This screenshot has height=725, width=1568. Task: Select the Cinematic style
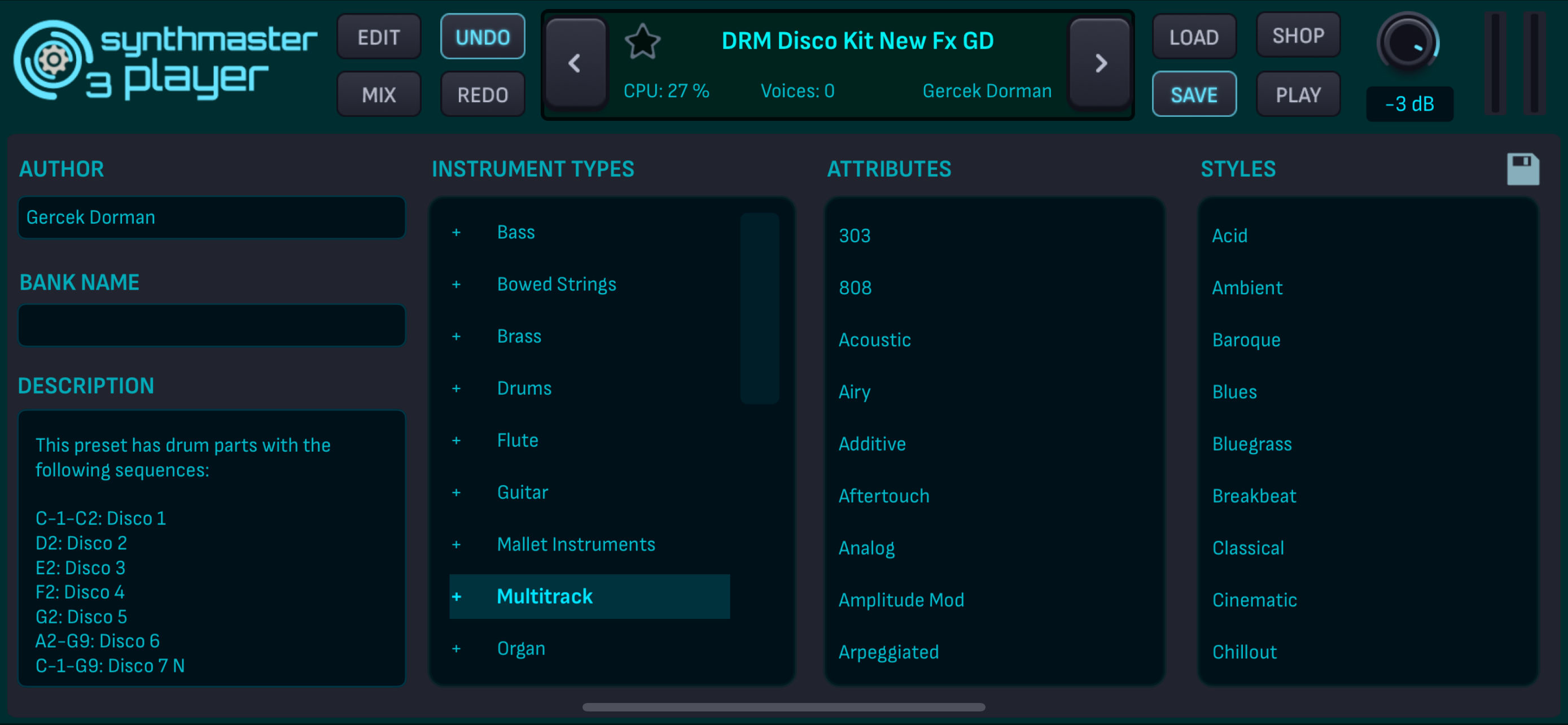click(1254, 600)
